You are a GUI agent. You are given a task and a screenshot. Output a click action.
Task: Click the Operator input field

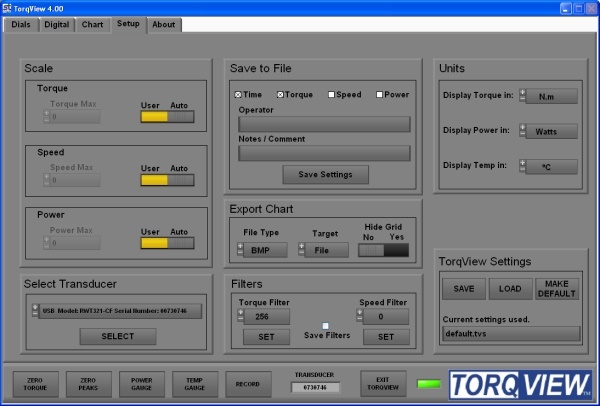(x=324, y=124)
